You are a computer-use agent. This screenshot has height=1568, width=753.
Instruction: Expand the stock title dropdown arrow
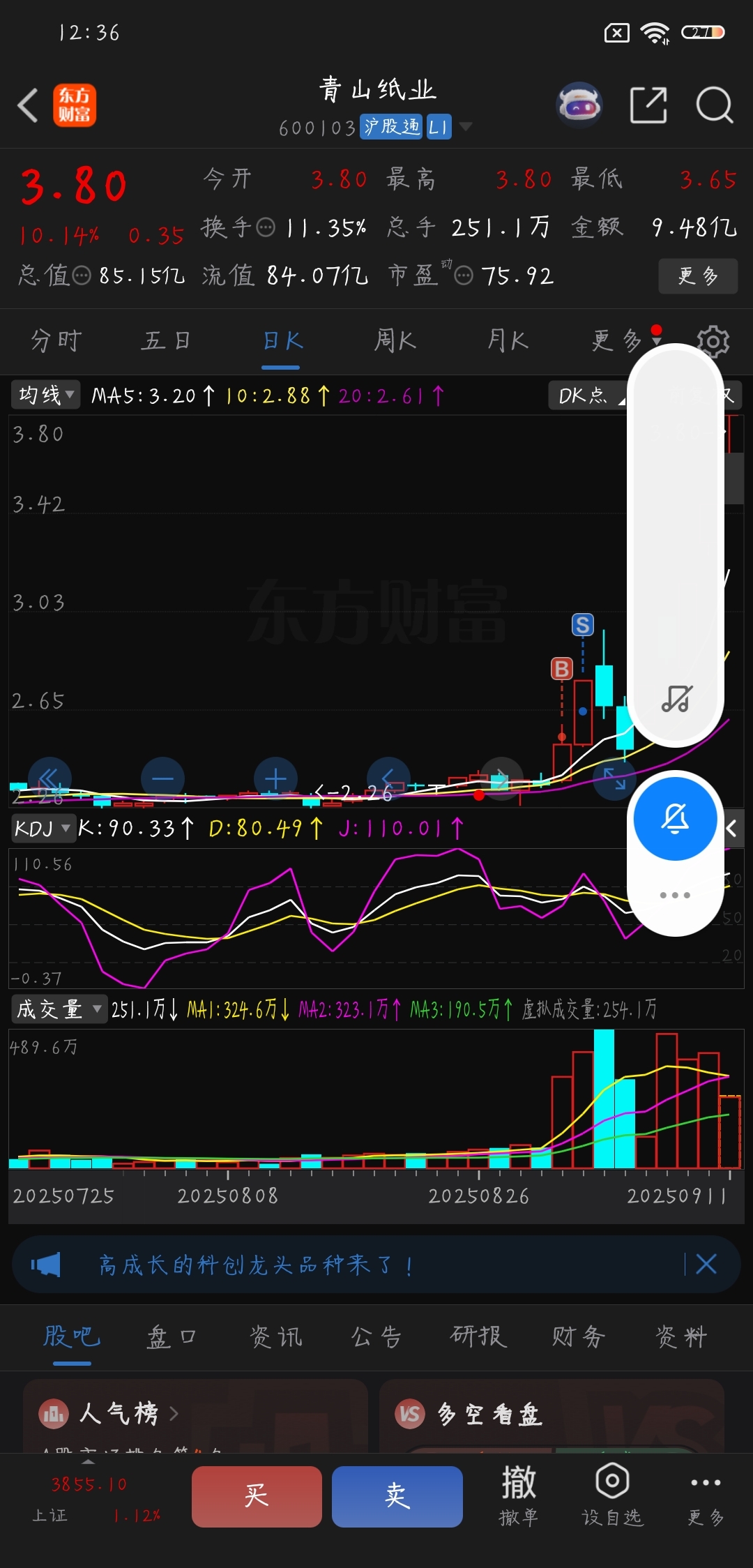tap(466, 126)
